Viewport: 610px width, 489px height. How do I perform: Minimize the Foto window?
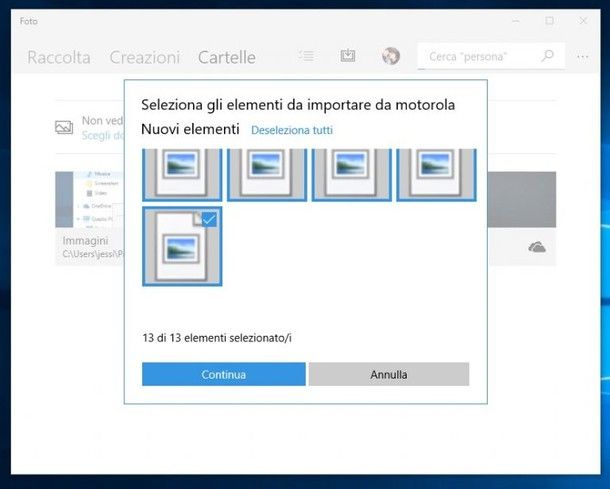click(x=516, y=21)
